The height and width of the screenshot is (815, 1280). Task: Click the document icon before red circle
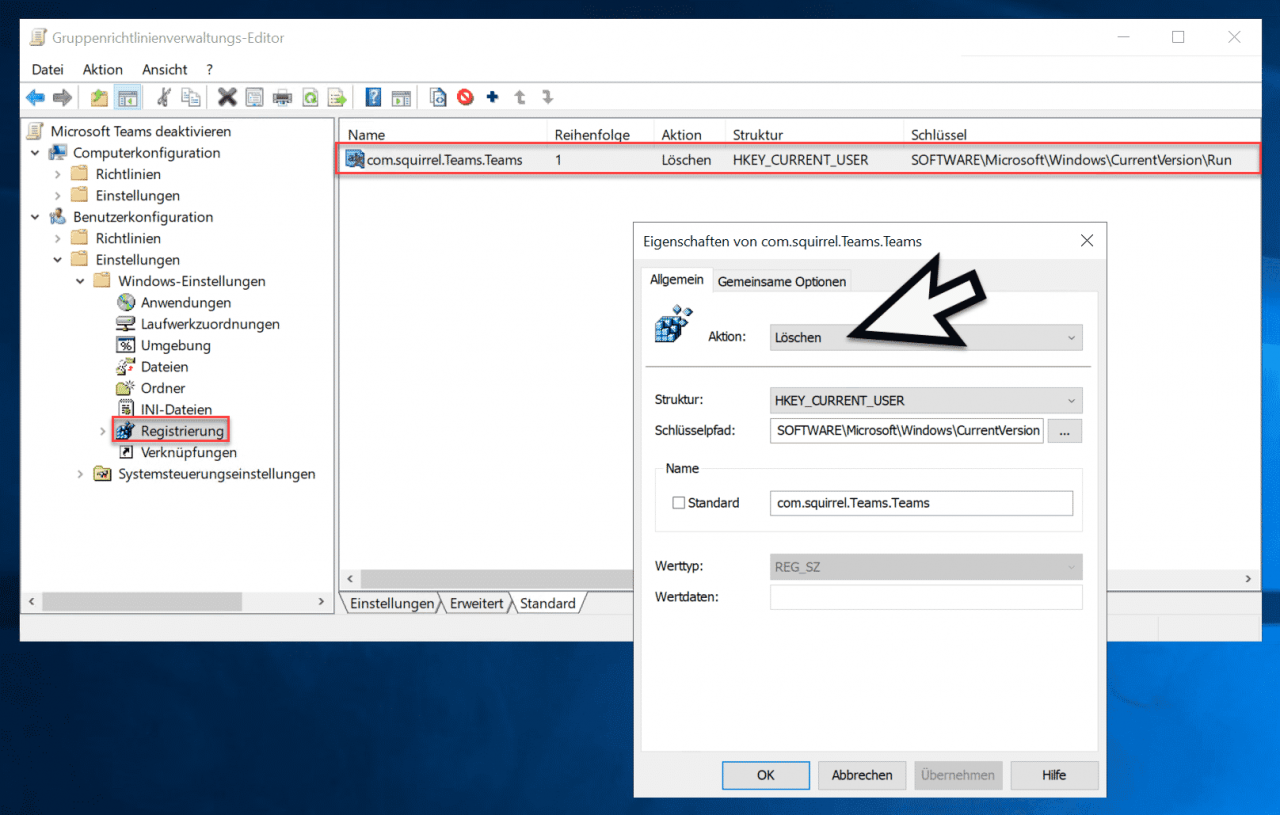click(x=438, y=97)
